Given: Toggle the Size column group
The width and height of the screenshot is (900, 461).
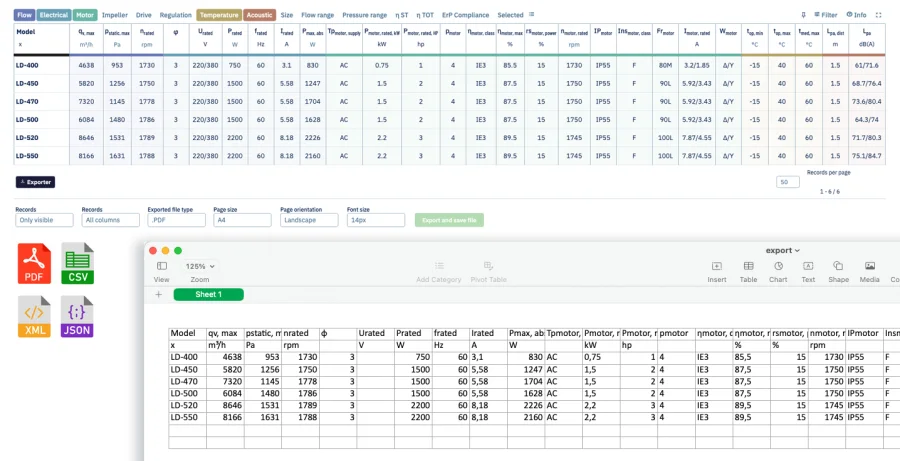Looking at the screenshot, I should [x=286, y=15].
